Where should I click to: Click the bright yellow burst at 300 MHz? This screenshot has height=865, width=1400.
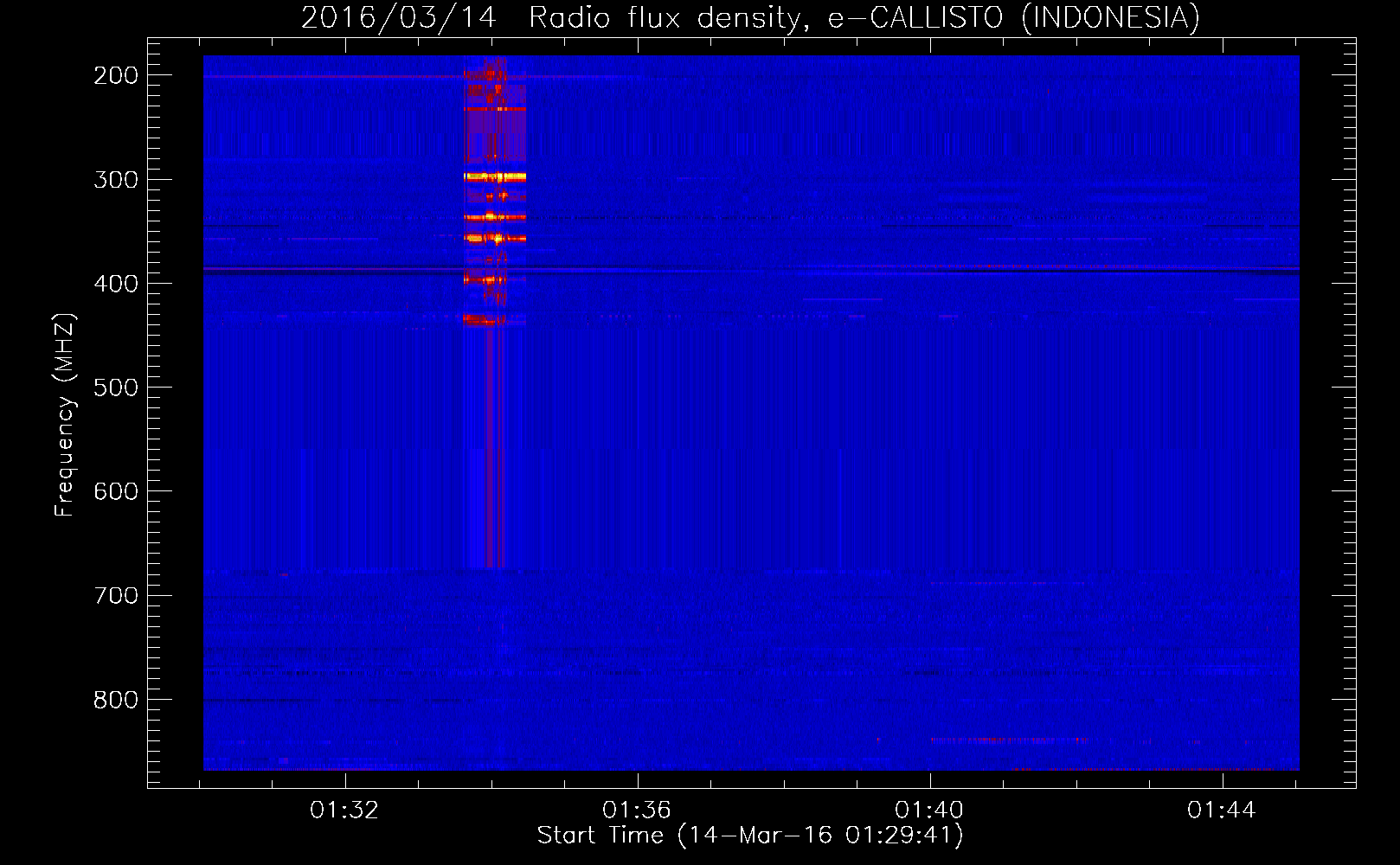tap(495, 176)
